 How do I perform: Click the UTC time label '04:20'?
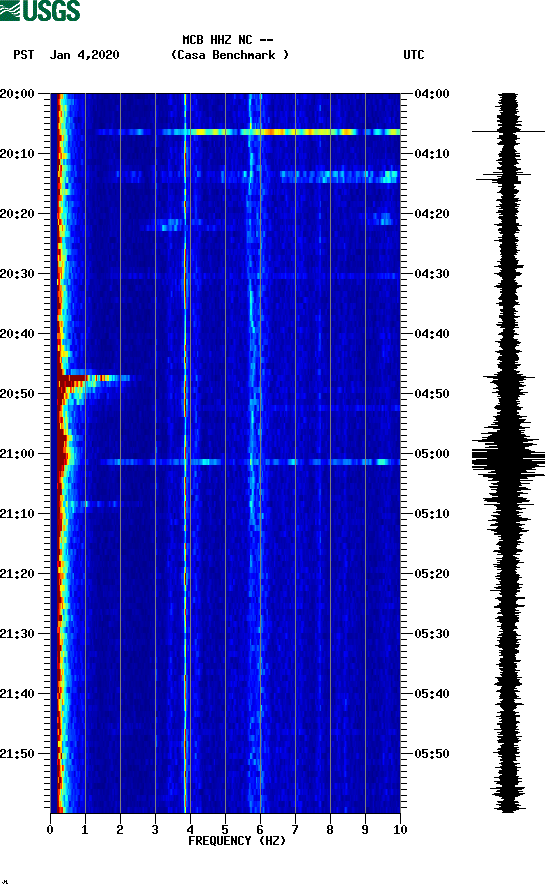click(432, 214)
